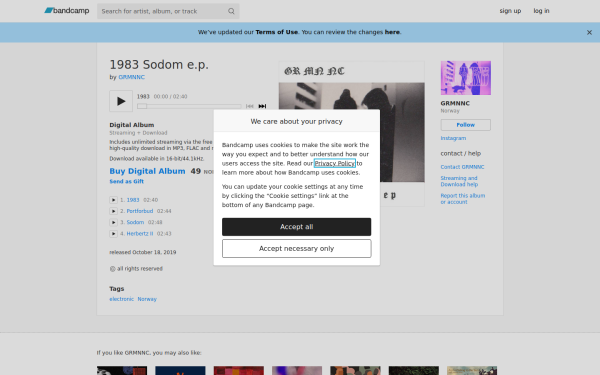Image resolution: width=600 pixels, height=375 pixels.
Task: Play track 3 'Sodom'
Action: [113, 222]
